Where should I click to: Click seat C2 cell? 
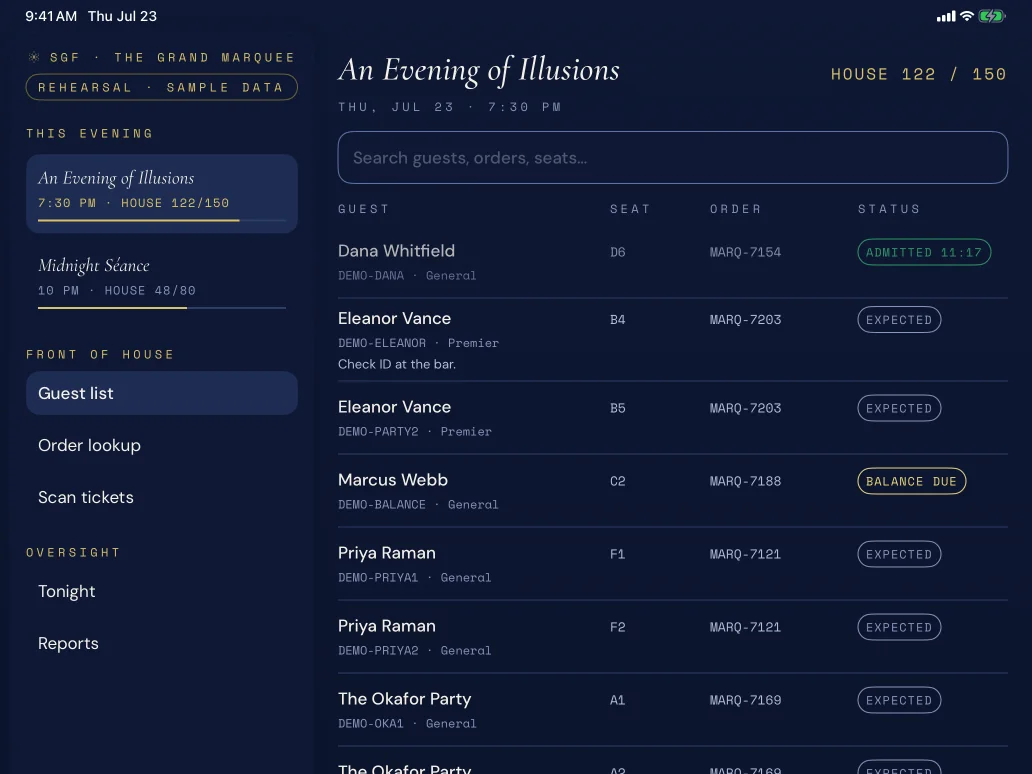(x=617, y=481)
